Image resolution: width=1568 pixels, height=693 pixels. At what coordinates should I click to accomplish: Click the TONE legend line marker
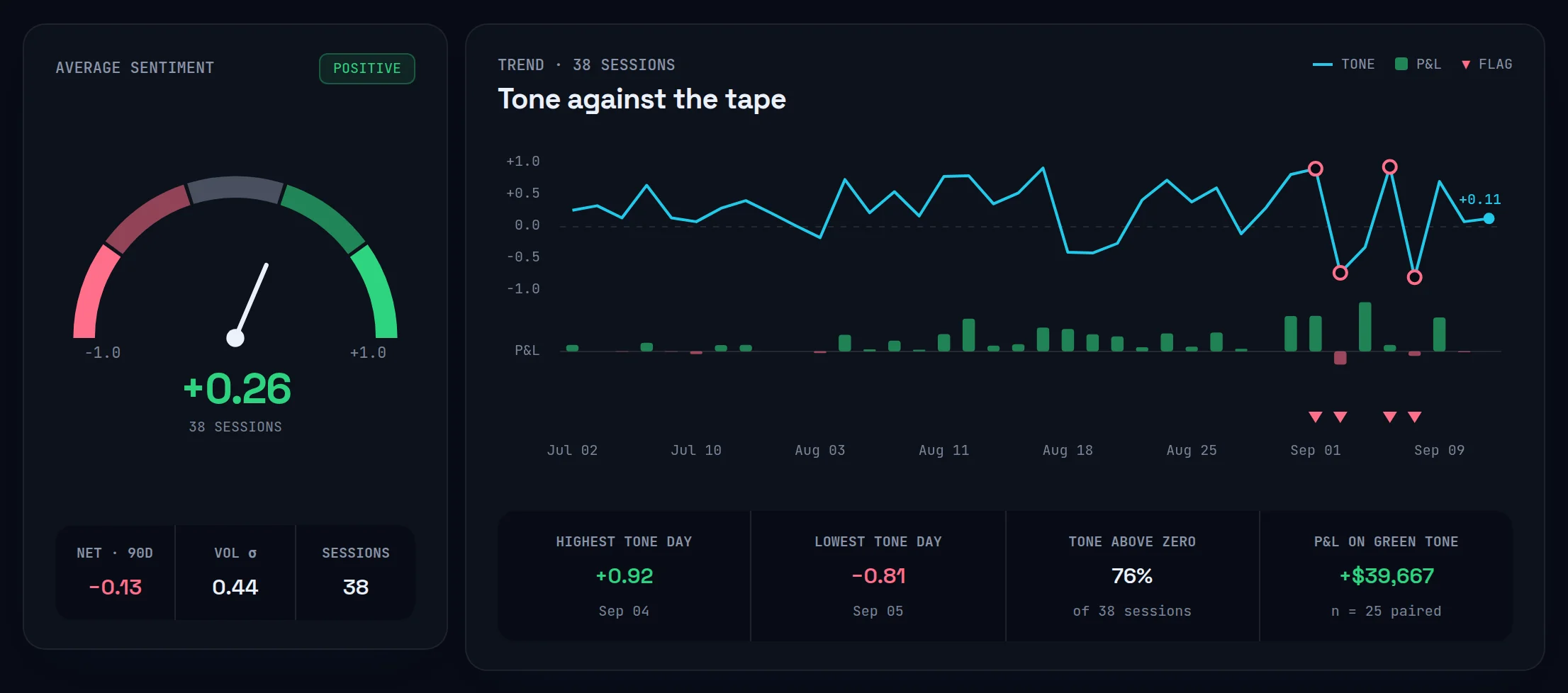point(1322,64)
